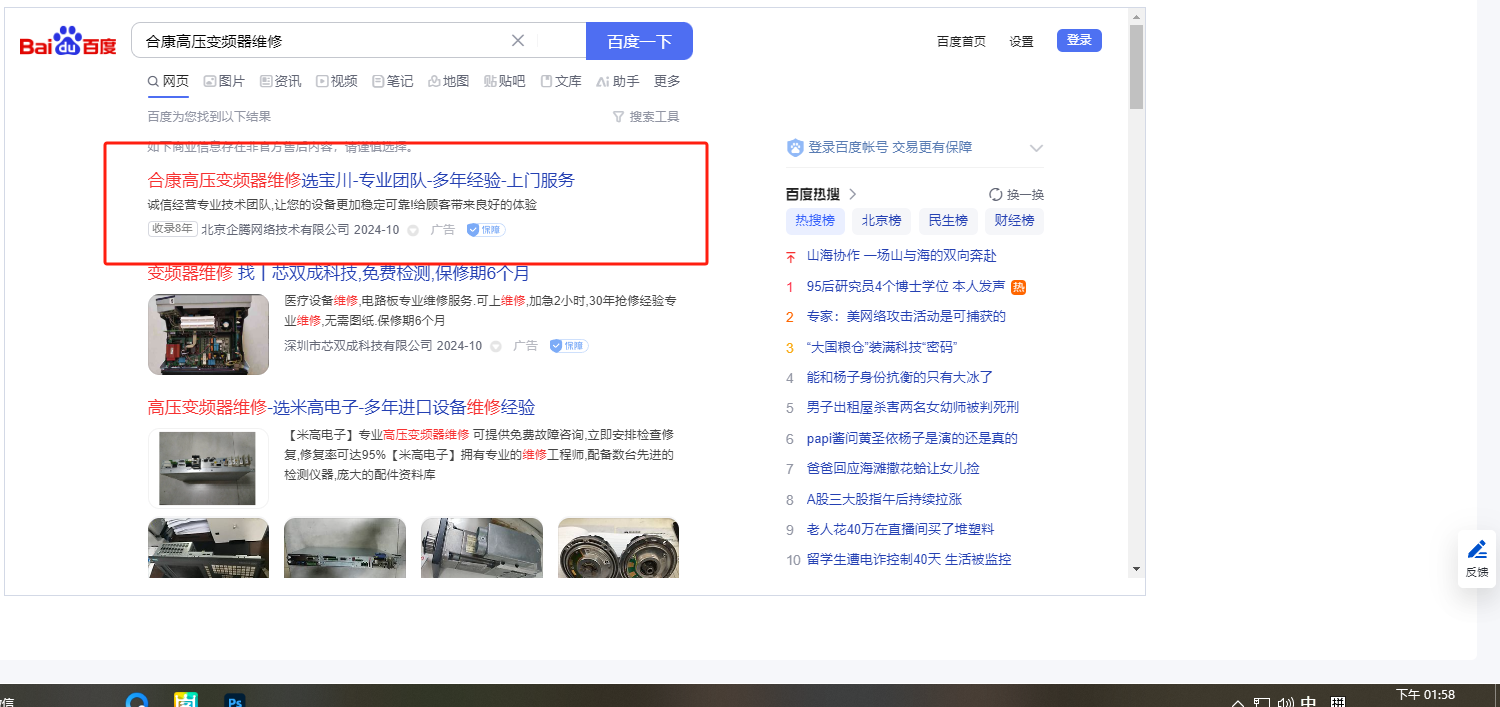Screen dimensions: 1500x707
Task: Expand 百度热搜 using the arrow
Action: pos(853,194)
